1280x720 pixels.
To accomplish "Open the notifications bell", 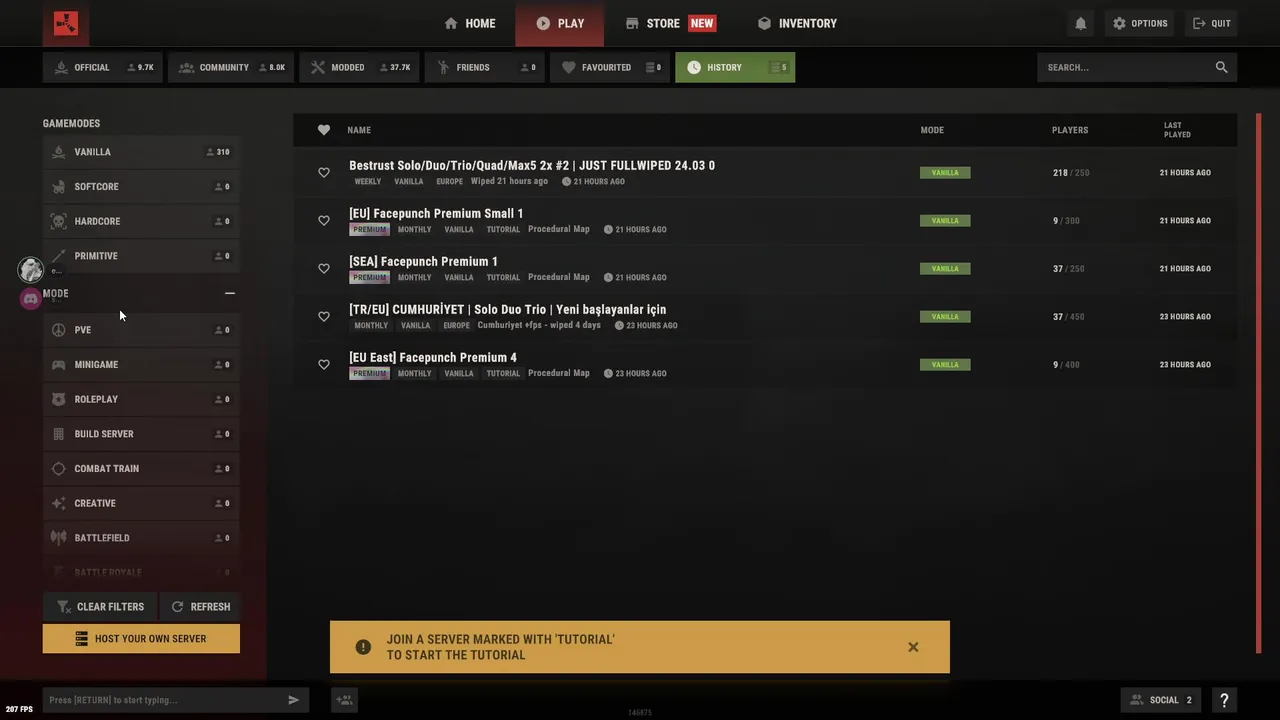I will (1080, 23).
